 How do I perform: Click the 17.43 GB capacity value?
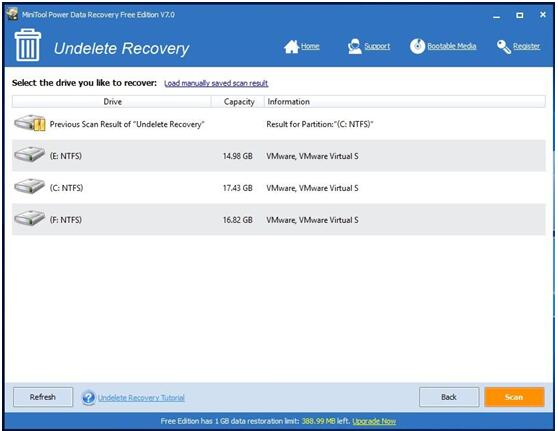click(x=238, y=188)
